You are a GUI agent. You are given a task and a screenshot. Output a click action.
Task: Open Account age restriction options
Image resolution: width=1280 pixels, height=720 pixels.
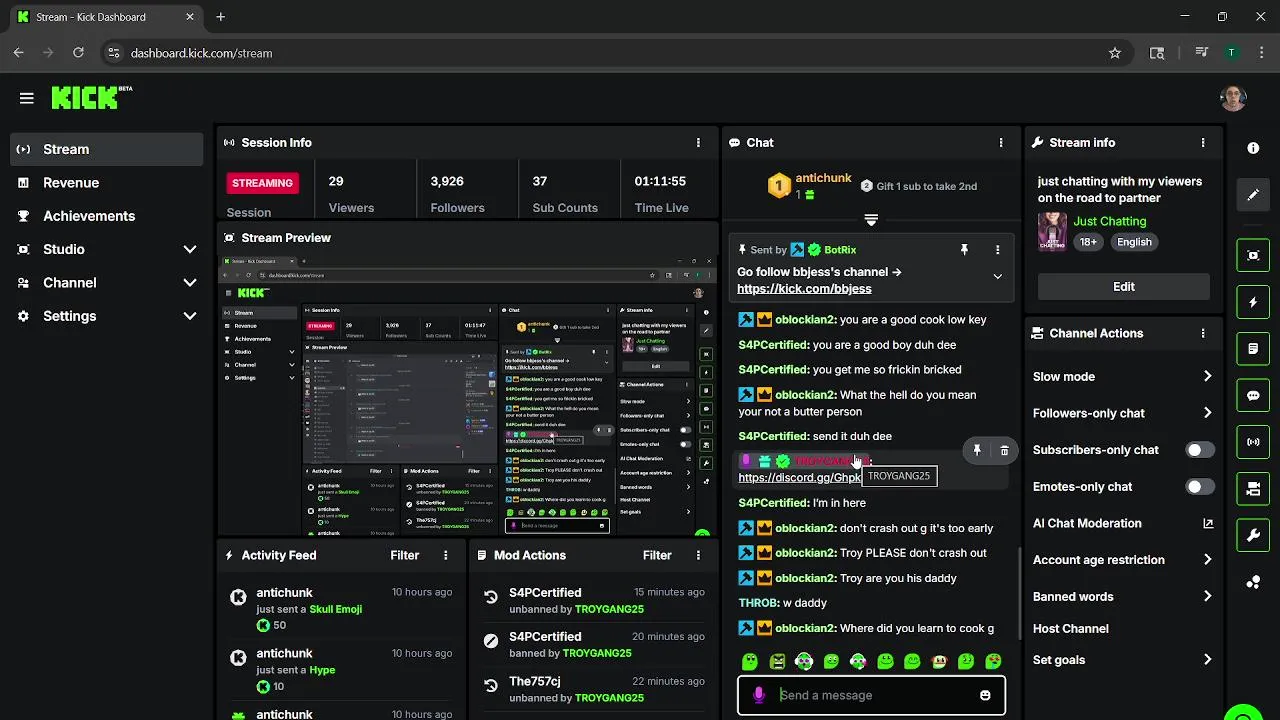click(x=1123, y=560)
